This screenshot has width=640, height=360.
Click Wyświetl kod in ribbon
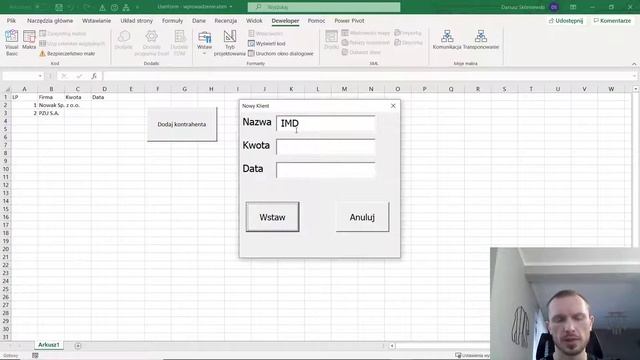coord(267,43)
